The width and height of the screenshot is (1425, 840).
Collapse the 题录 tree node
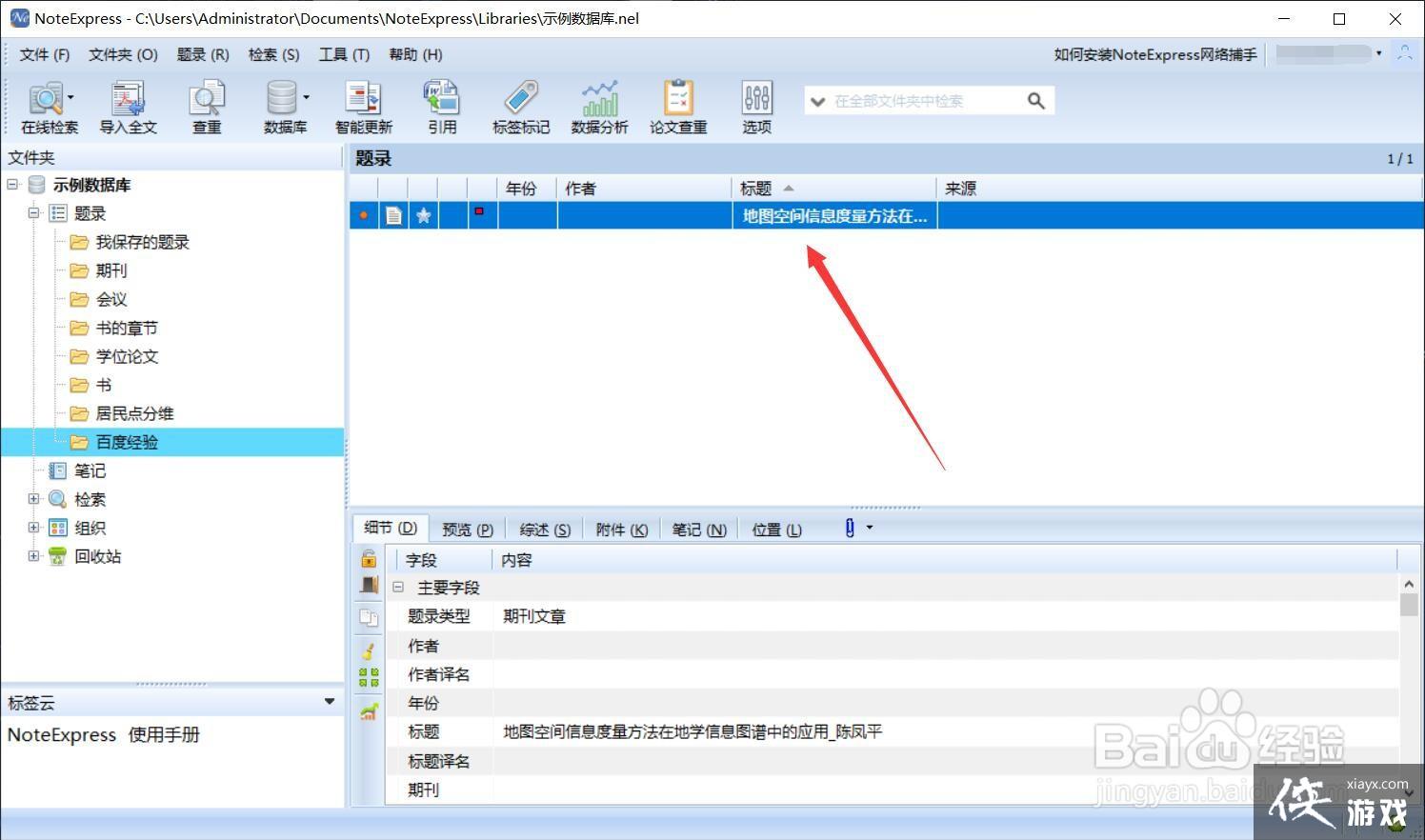(x=33, y=213)
